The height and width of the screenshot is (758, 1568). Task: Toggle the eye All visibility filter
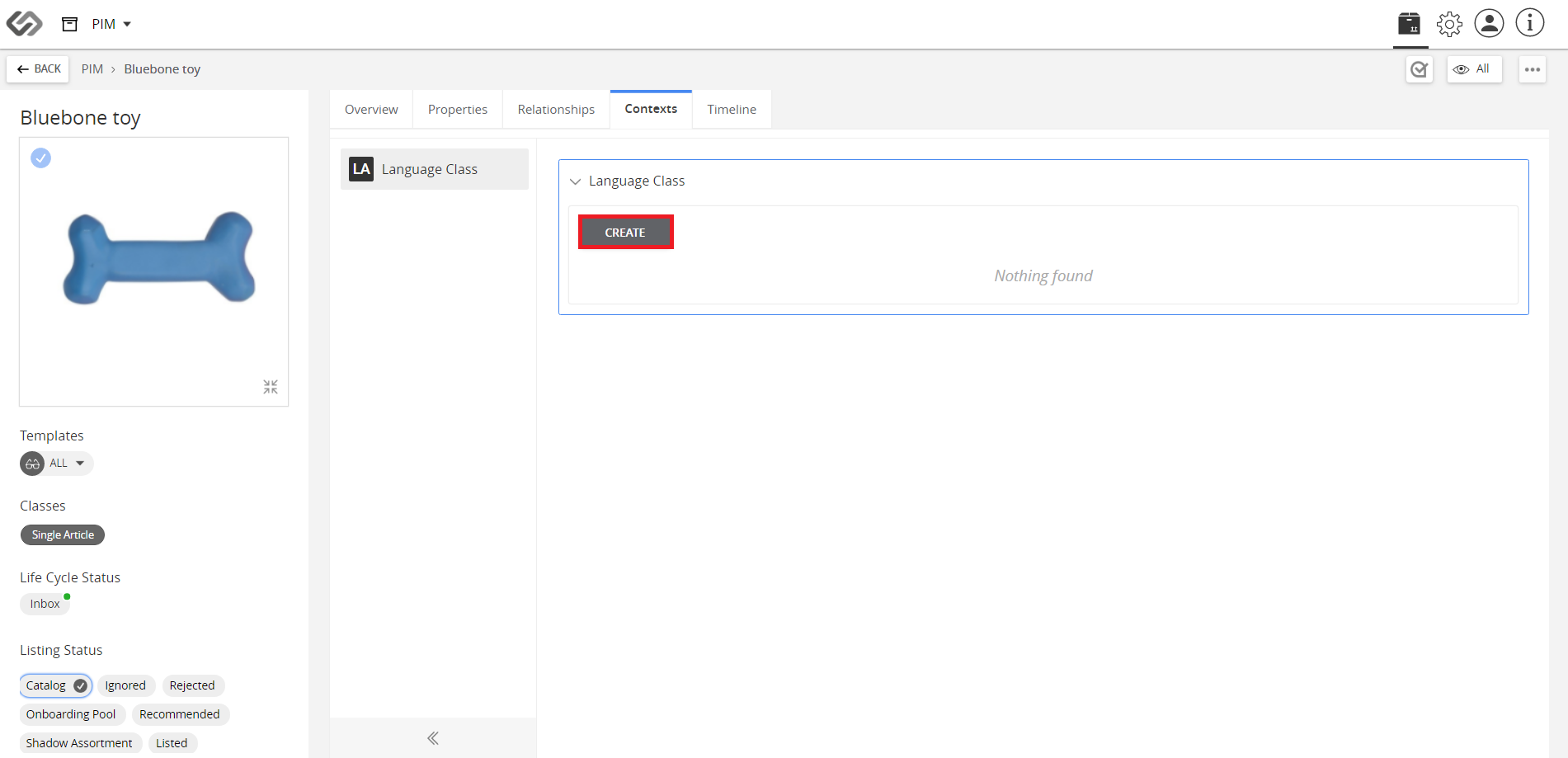(x=1475, y=69)
